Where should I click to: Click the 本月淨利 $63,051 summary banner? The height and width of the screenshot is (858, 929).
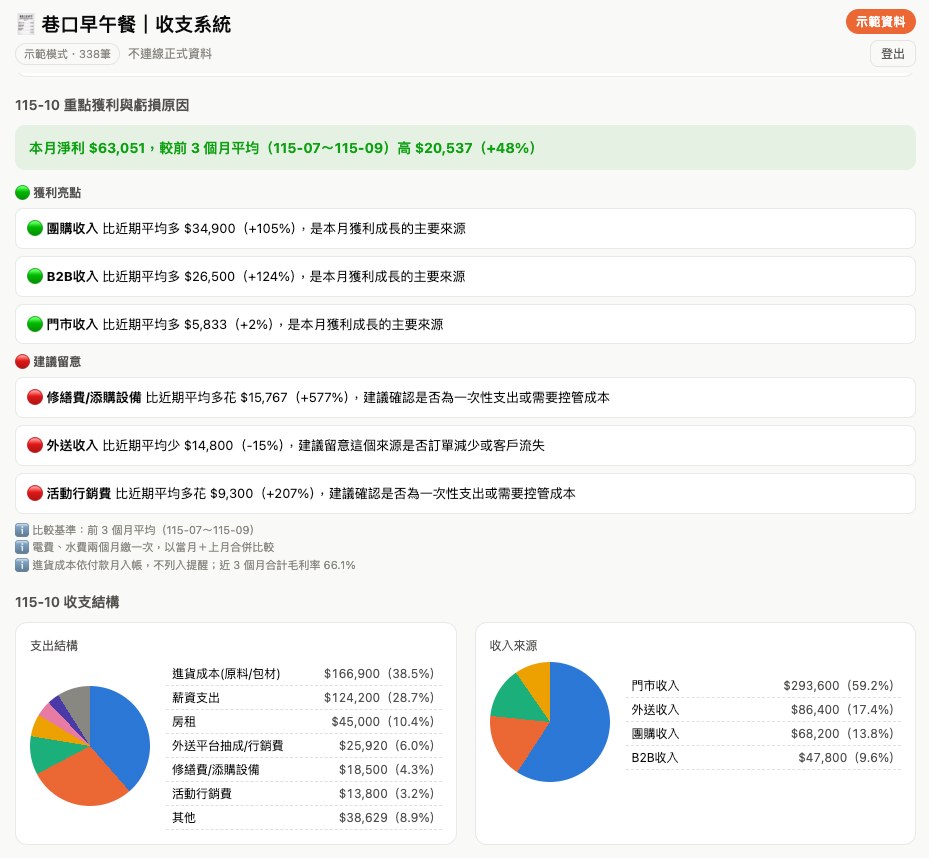point(465,148)
